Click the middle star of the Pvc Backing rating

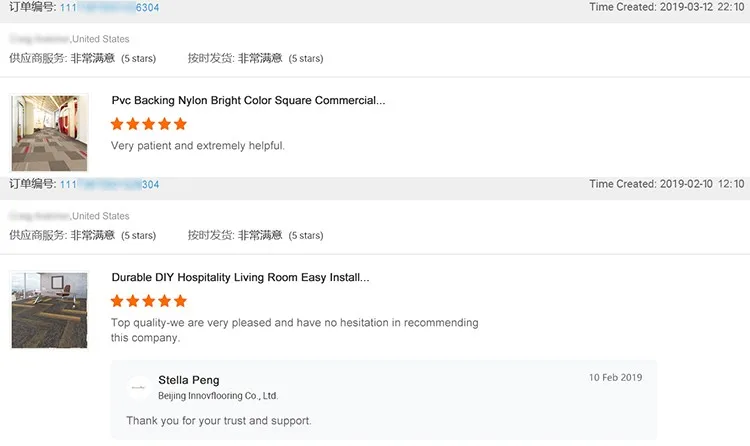[x=149, y=124]
